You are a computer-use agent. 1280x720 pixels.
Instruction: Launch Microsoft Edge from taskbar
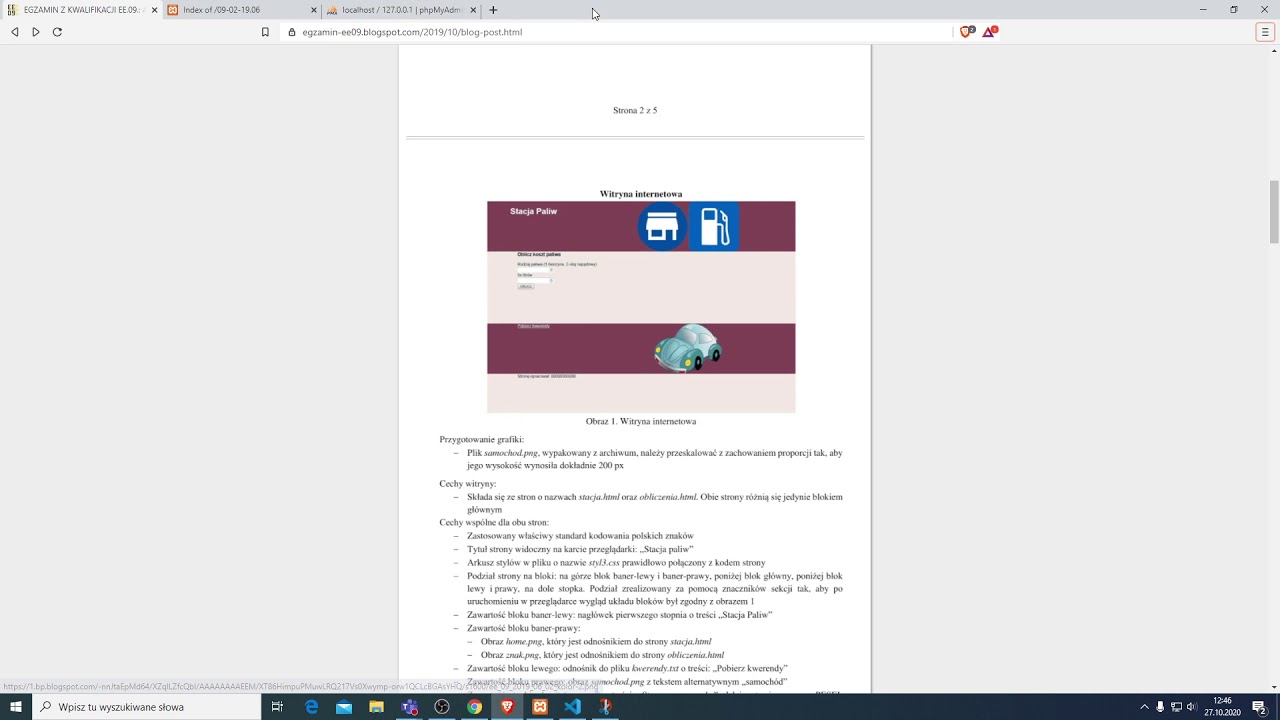[x=311, y=707]
